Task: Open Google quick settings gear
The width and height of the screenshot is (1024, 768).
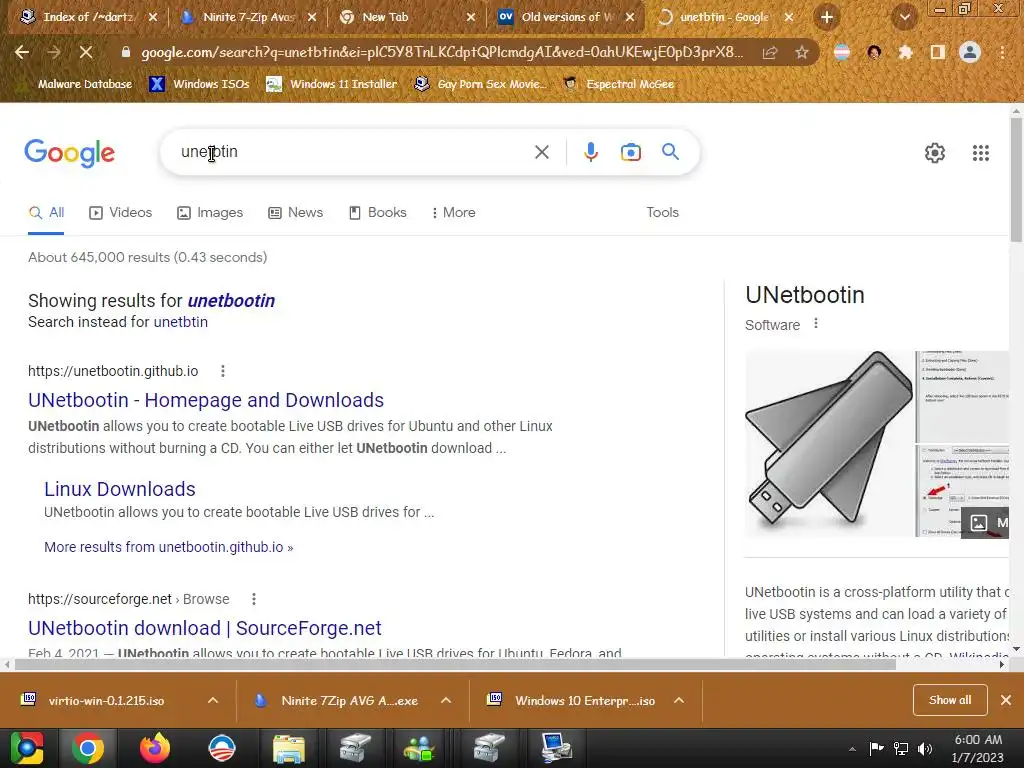Action: pyautogui.click(x=935, y=153)
